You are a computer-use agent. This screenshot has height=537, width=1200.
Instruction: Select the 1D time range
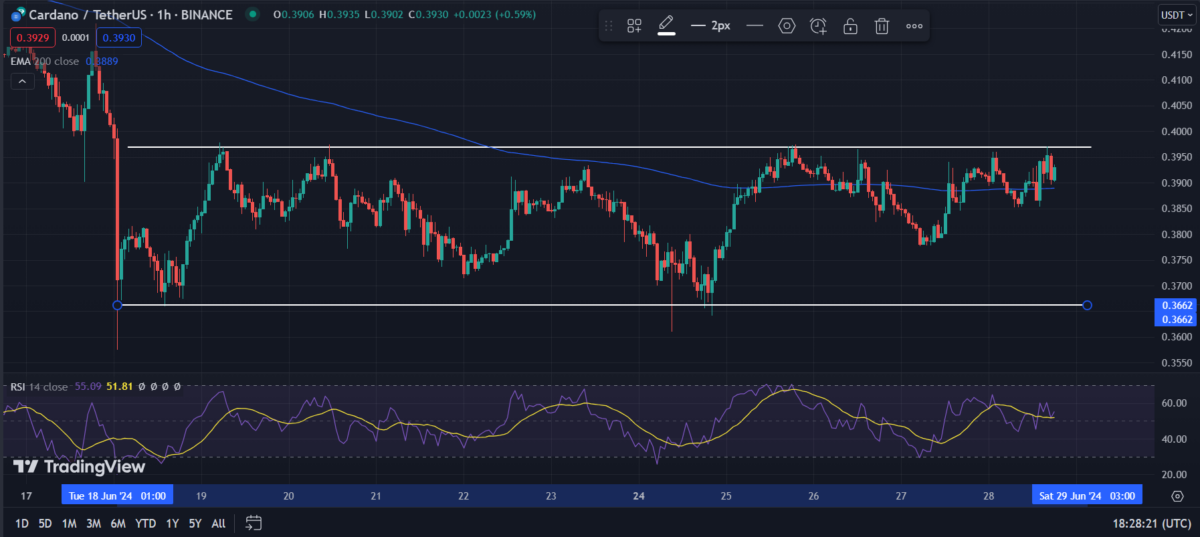[20, 523]
